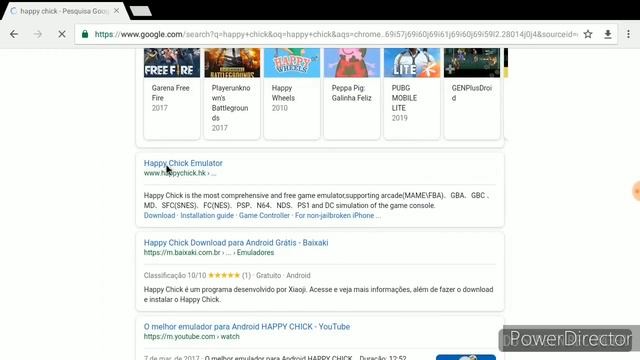The width and height of the screenshot is (640, 360).
Task: Open the Happy Chick Emulator result
Action: coord(183,163)
